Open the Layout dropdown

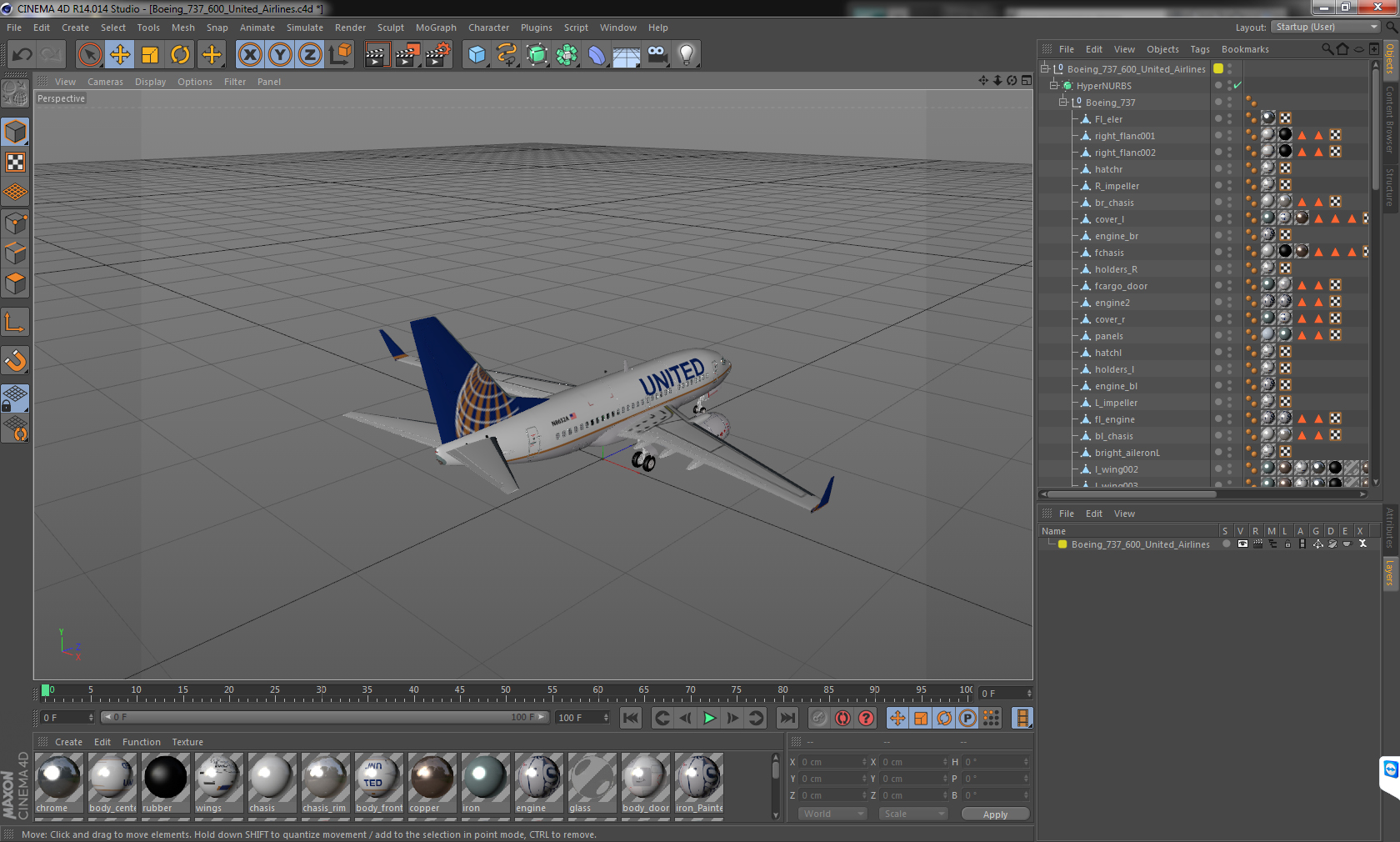click(x=1326, y=27)
